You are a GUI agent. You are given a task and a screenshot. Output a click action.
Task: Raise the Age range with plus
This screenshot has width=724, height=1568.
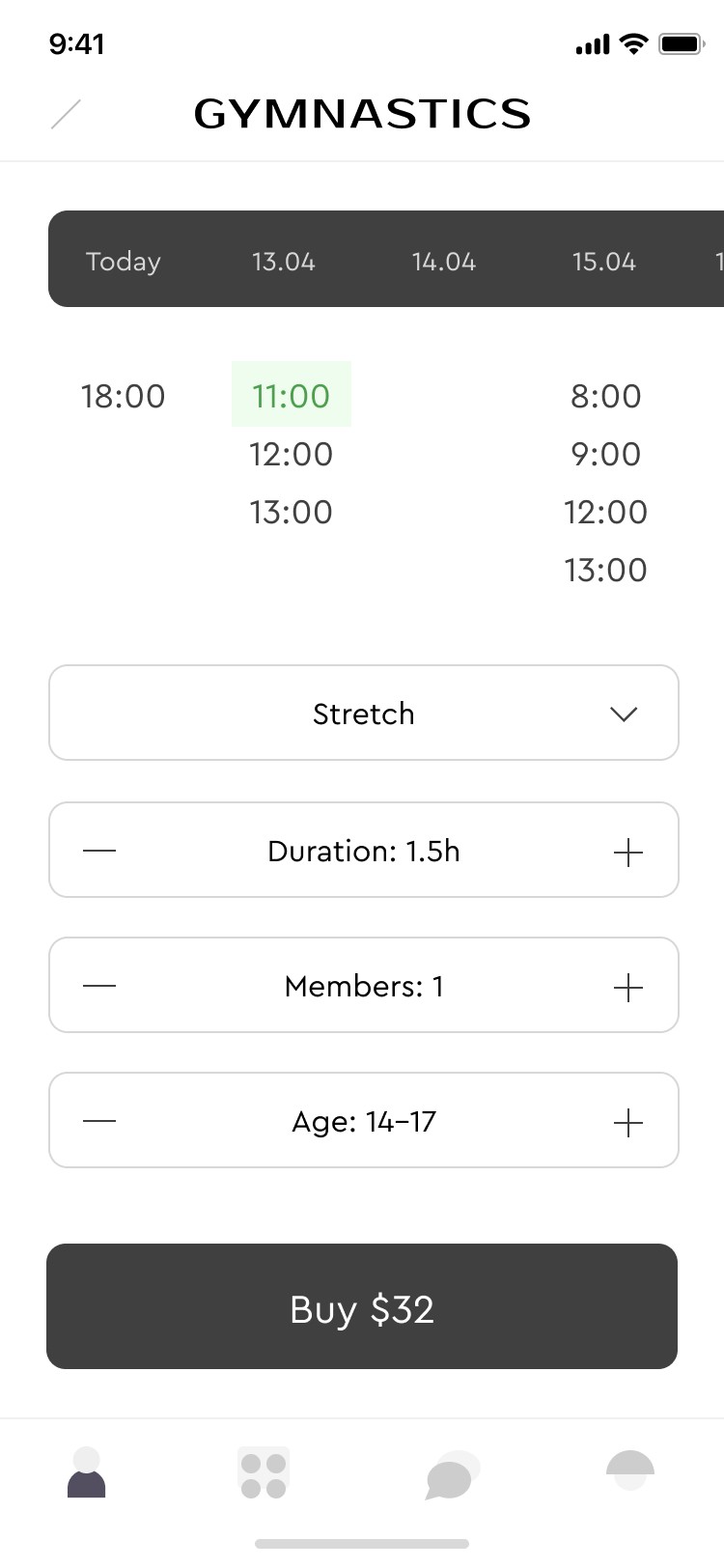click(627, 1122)
